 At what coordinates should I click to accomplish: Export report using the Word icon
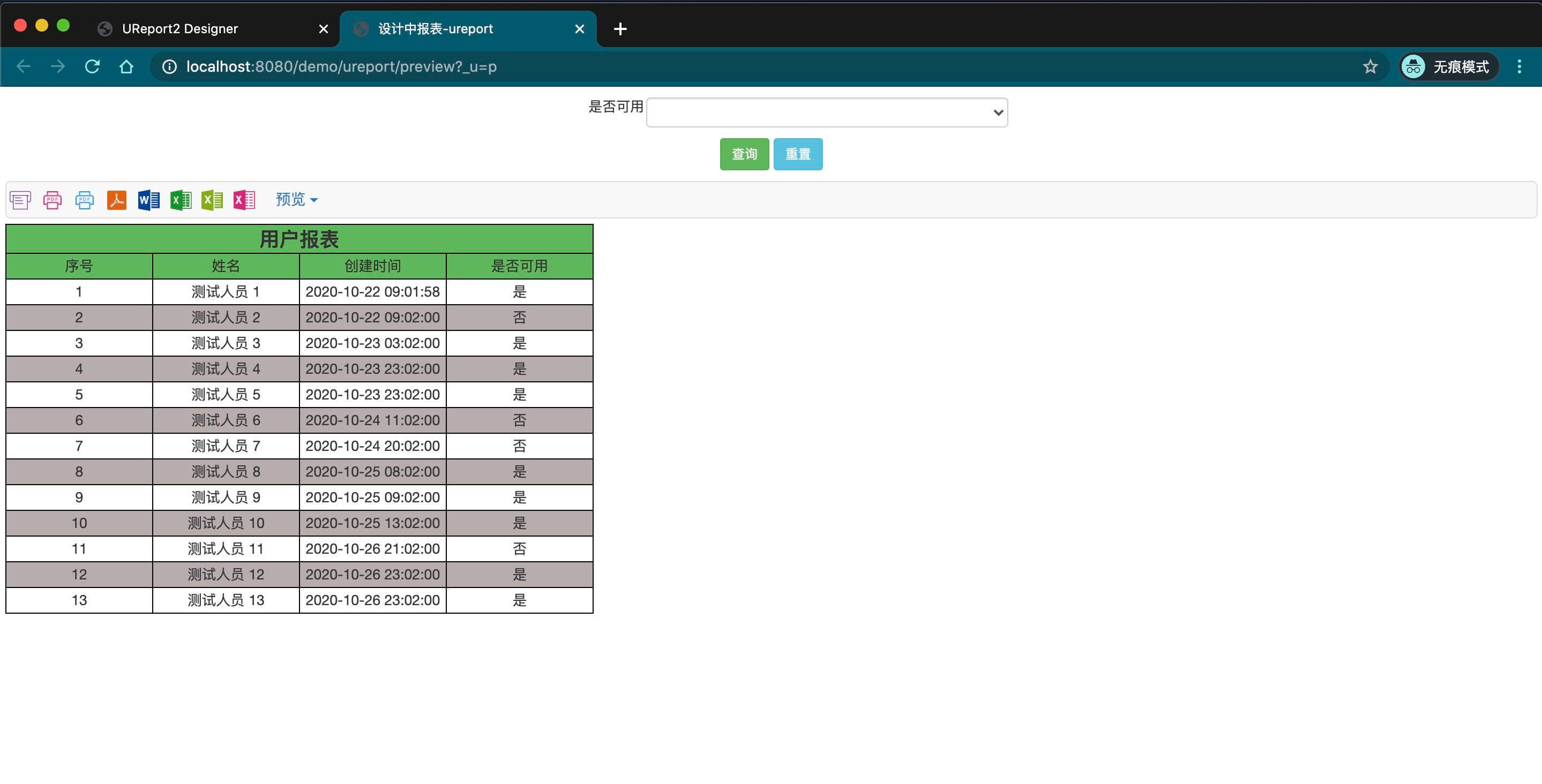click(x=148, y=200)
